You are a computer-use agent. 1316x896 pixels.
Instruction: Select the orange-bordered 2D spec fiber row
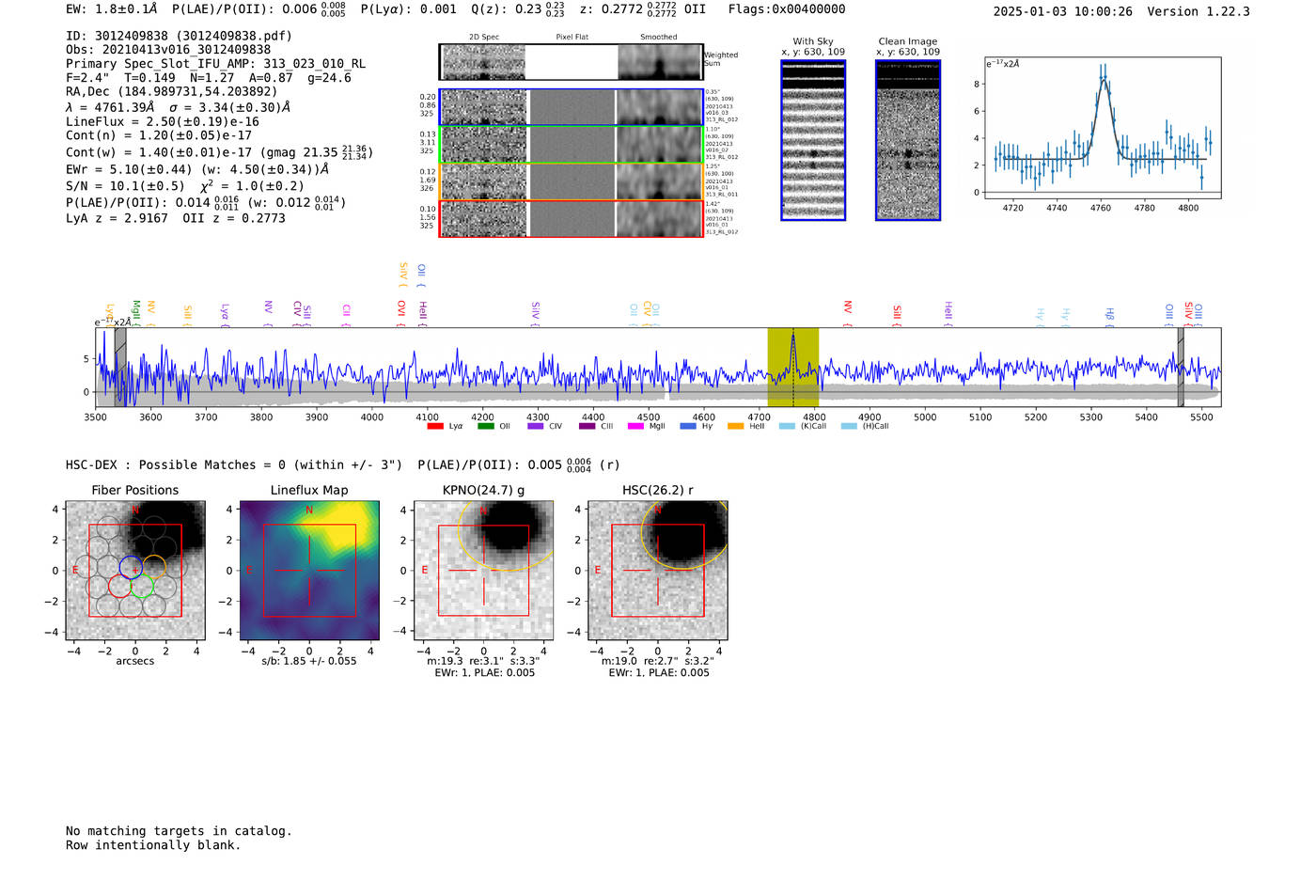coord(572,181)
